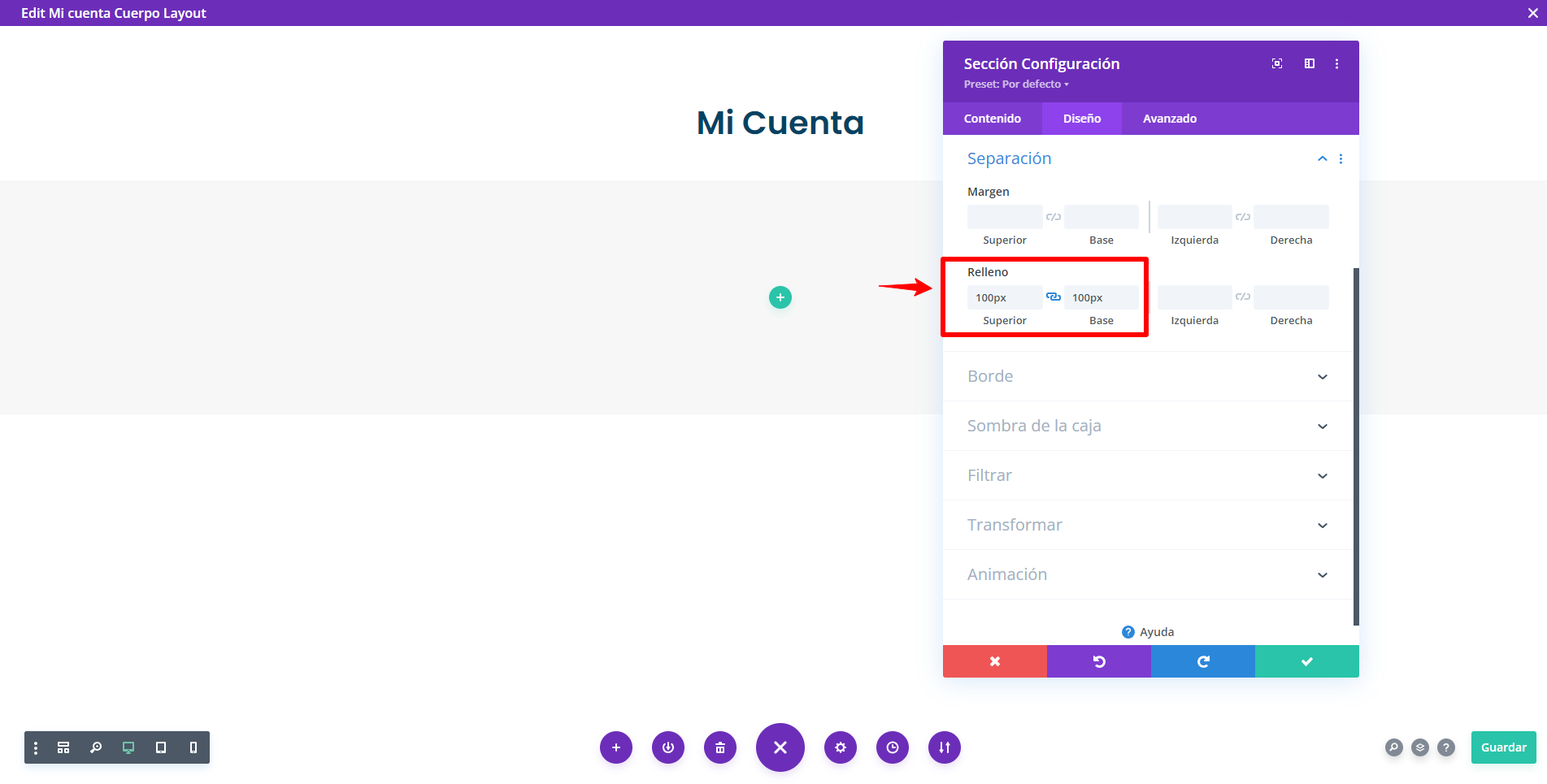Screen dimensions: 1547x784
Task: Expand settings modal to fullscreen
Action: click(1277, 63)
